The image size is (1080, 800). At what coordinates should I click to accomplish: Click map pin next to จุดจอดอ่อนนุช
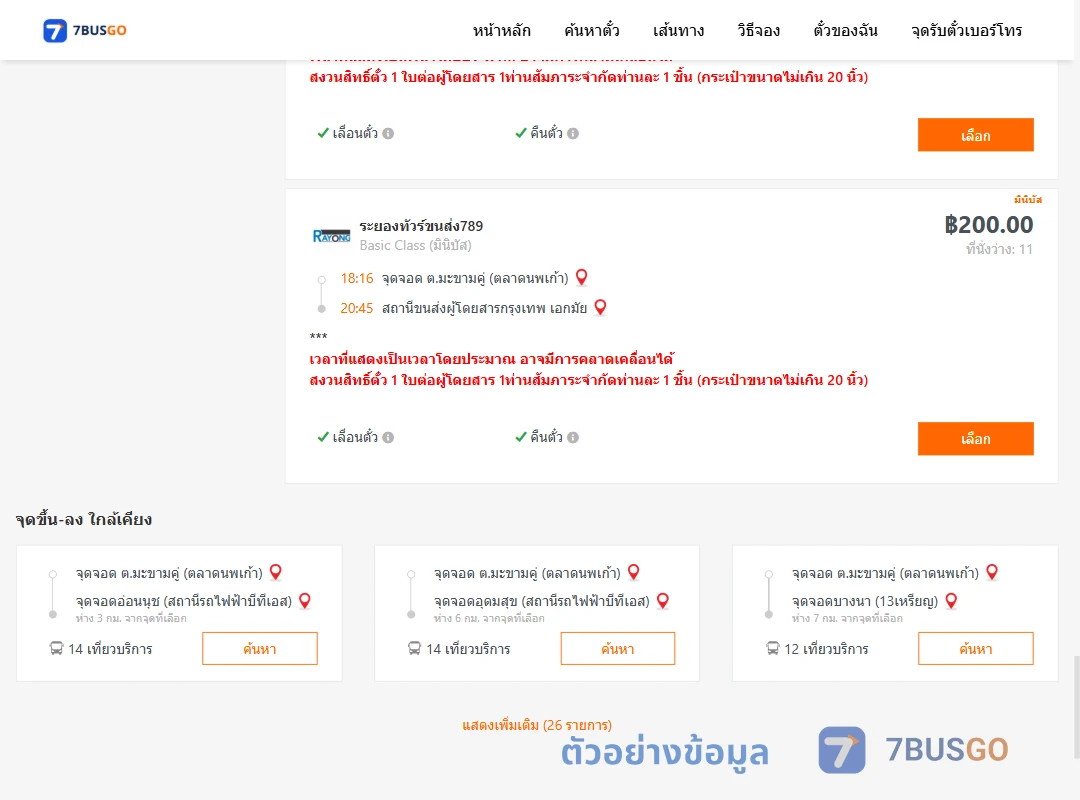(x=305, y=601)
